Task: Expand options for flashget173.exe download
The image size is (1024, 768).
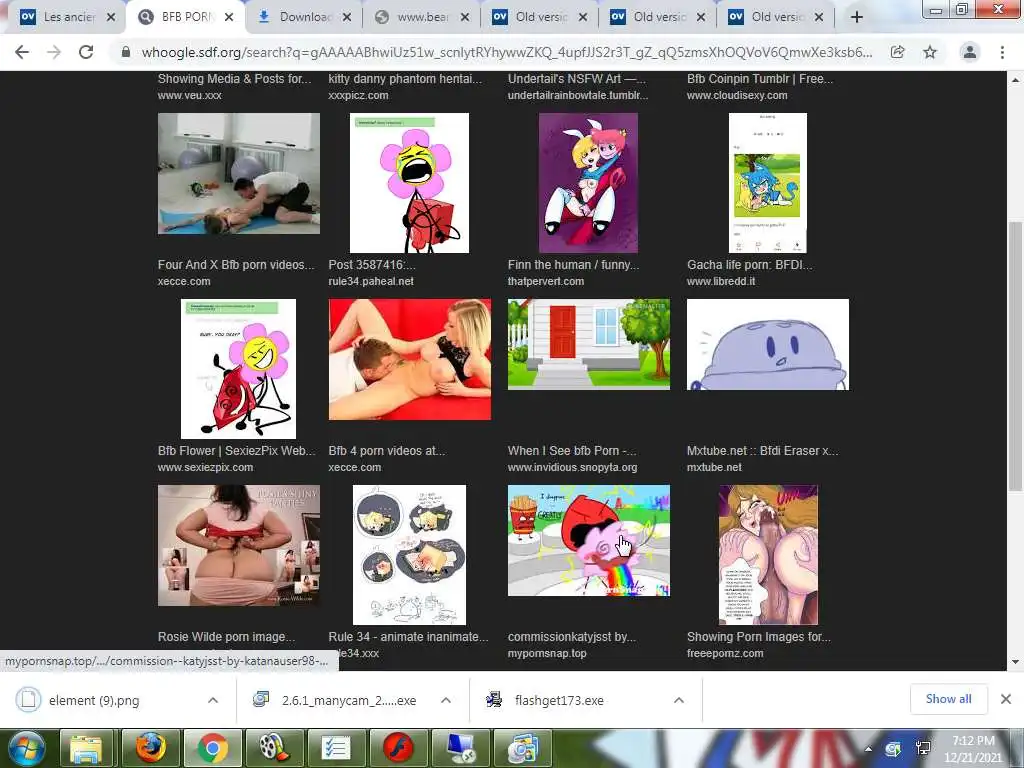Action: [x=679, y=700]
